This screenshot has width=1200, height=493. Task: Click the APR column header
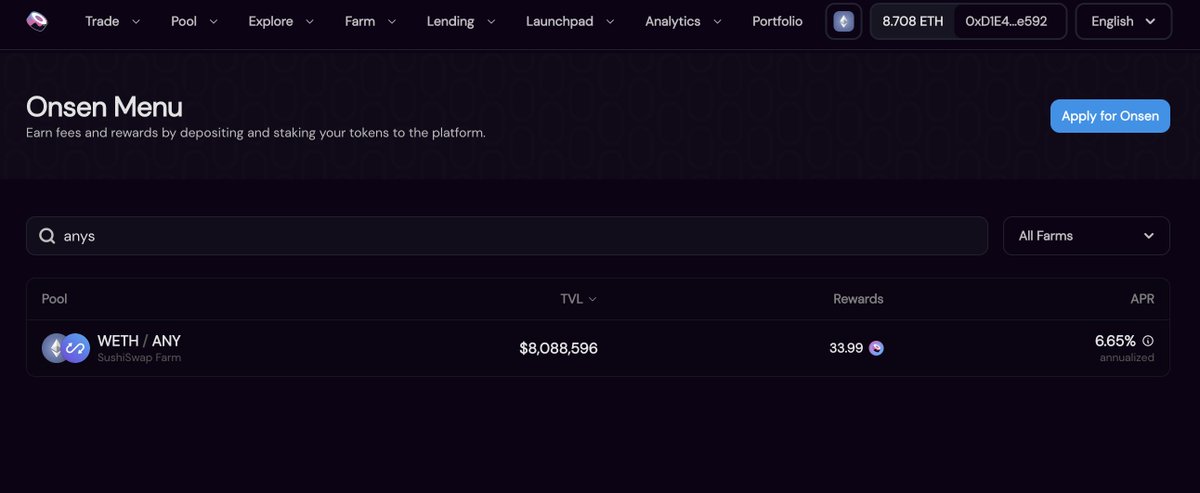pos(1142,299)
